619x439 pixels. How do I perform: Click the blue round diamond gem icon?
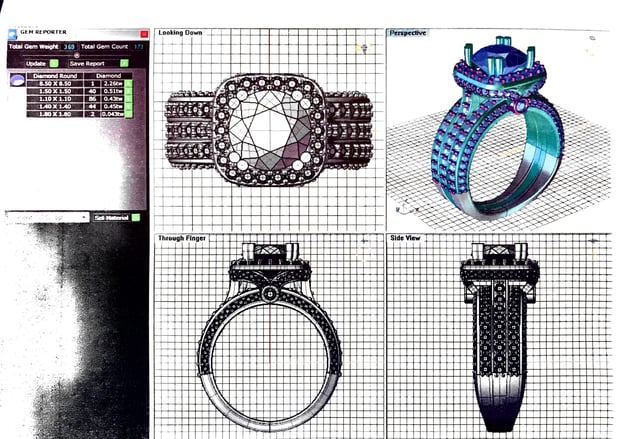[x=17, y=80]
